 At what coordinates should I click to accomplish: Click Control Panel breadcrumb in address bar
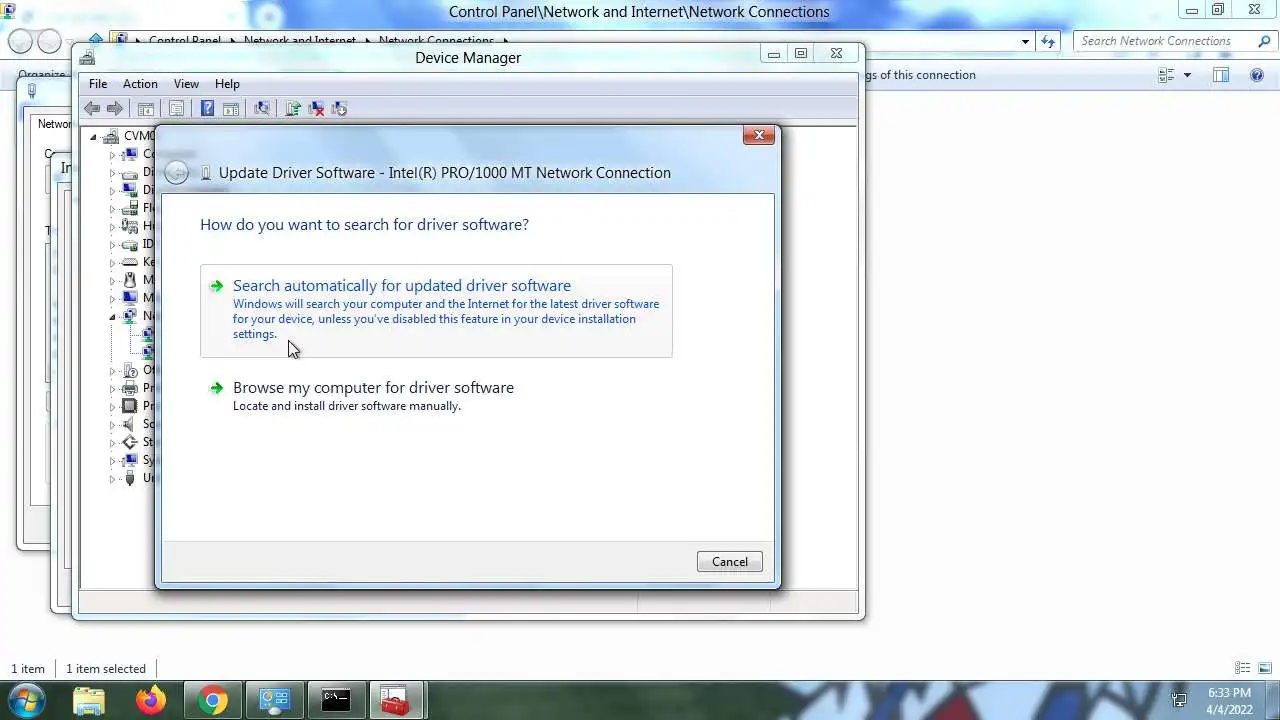point(184,41)
